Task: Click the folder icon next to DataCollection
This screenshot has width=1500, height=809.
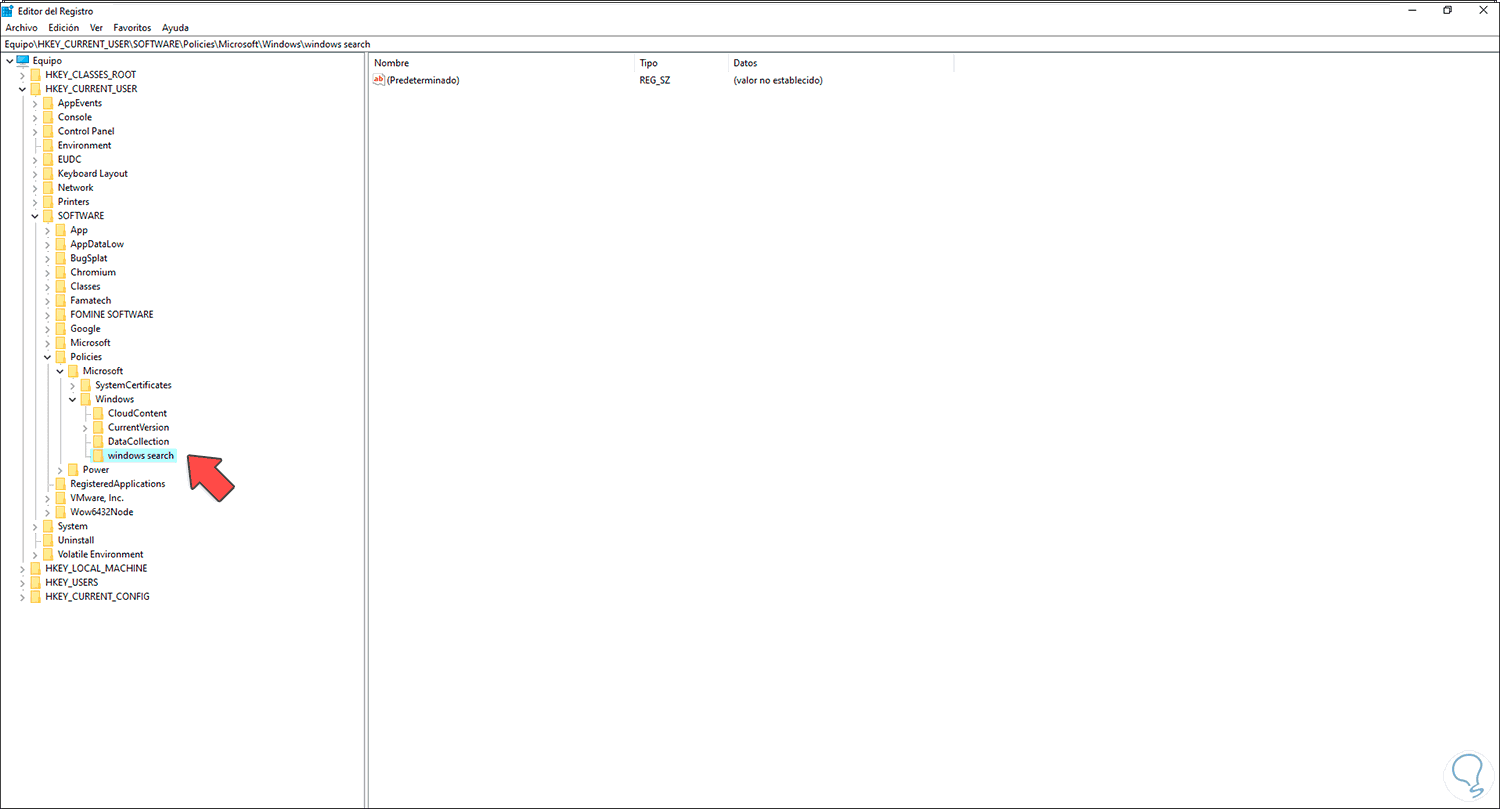Action: click(x=98, y=441)
